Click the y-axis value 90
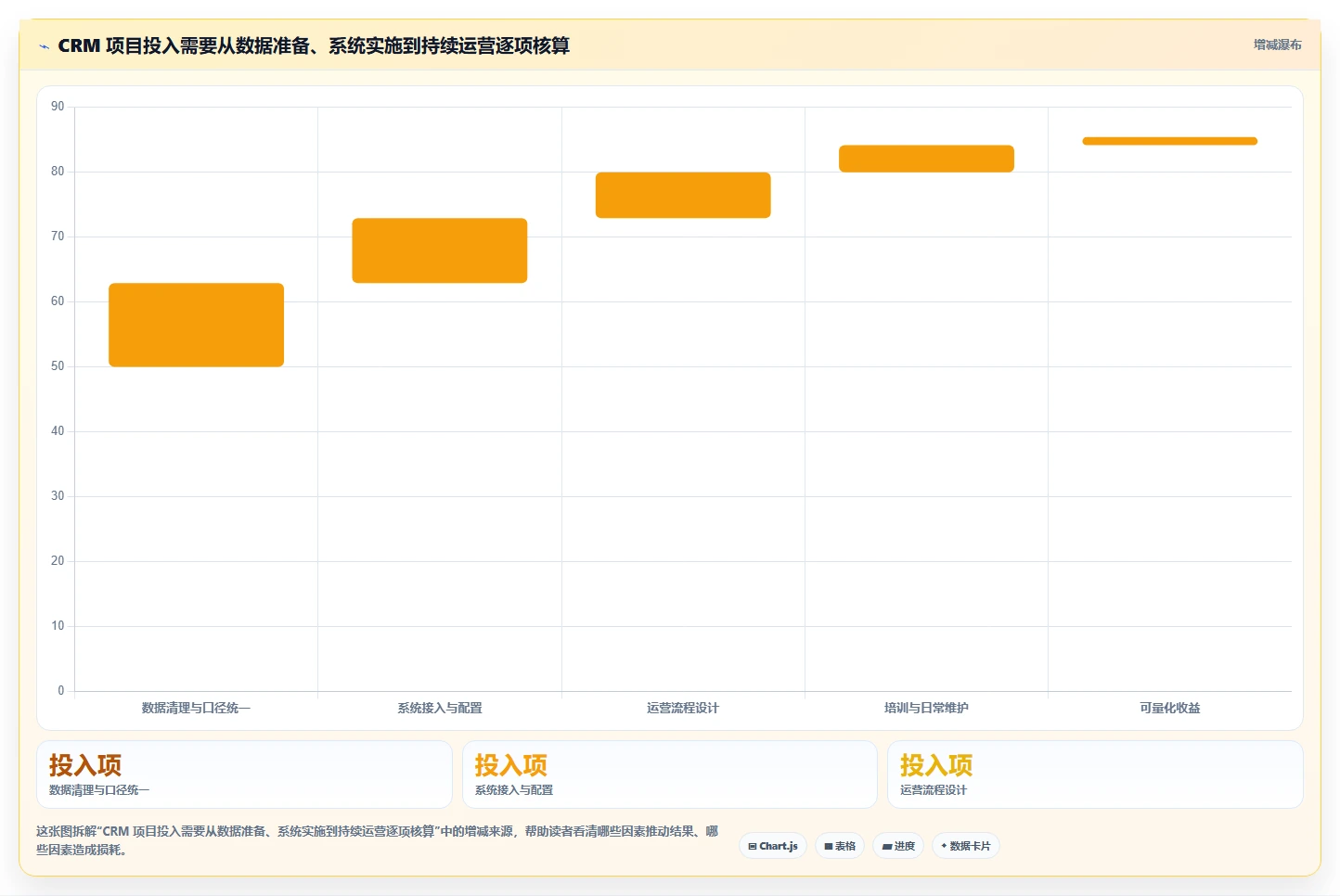This screenshot has width=1340, height=896. click(x=58, y=107)
